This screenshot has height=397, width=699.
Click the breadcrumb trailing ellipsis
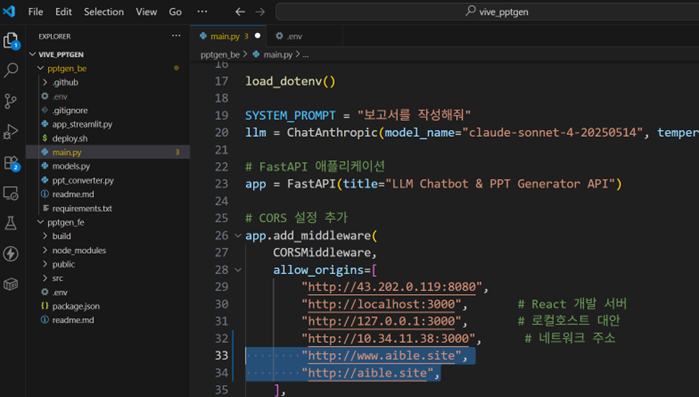(x=305, y=55)
